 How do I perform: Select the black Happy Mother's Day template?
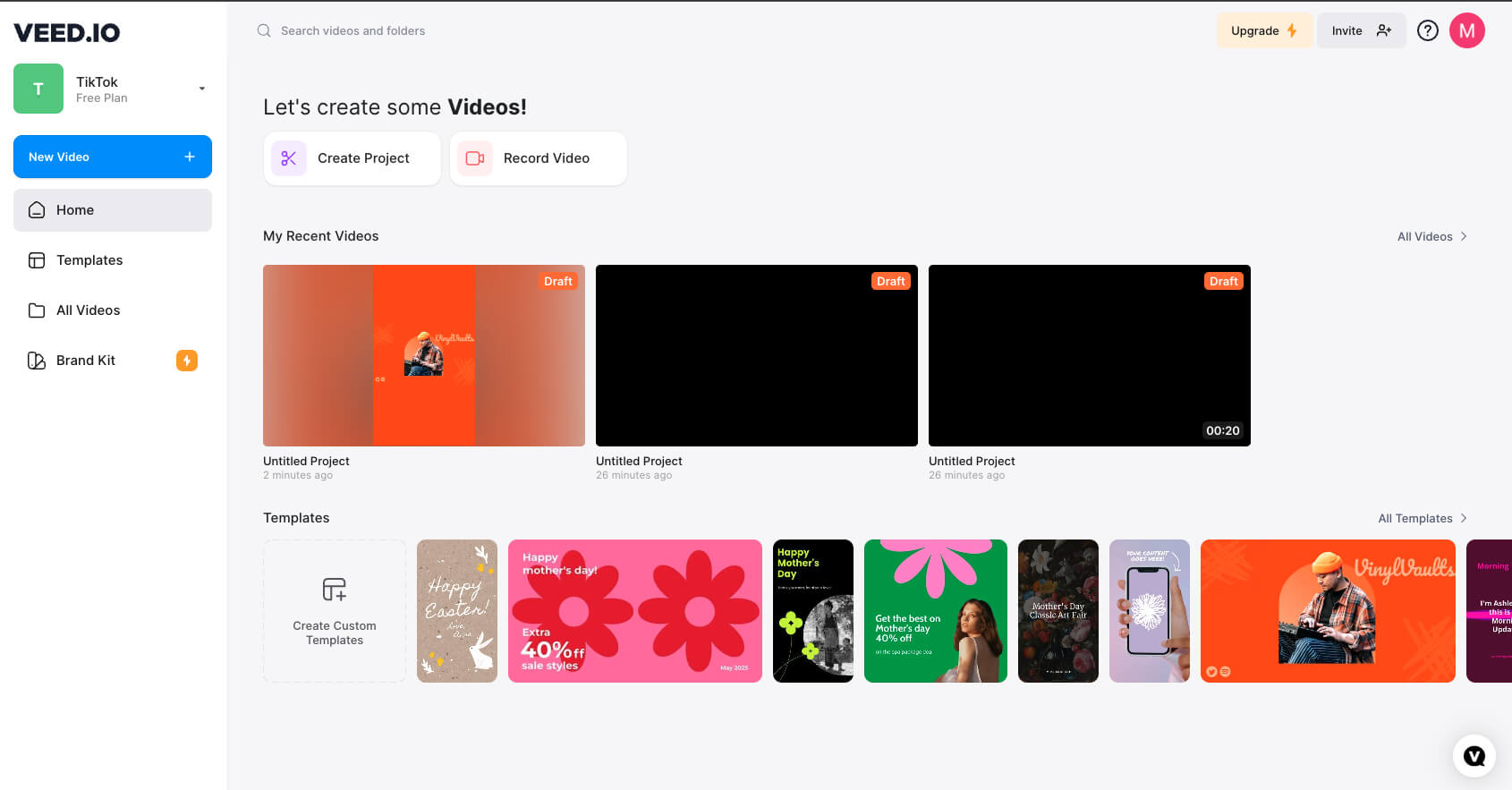point(813,611)
